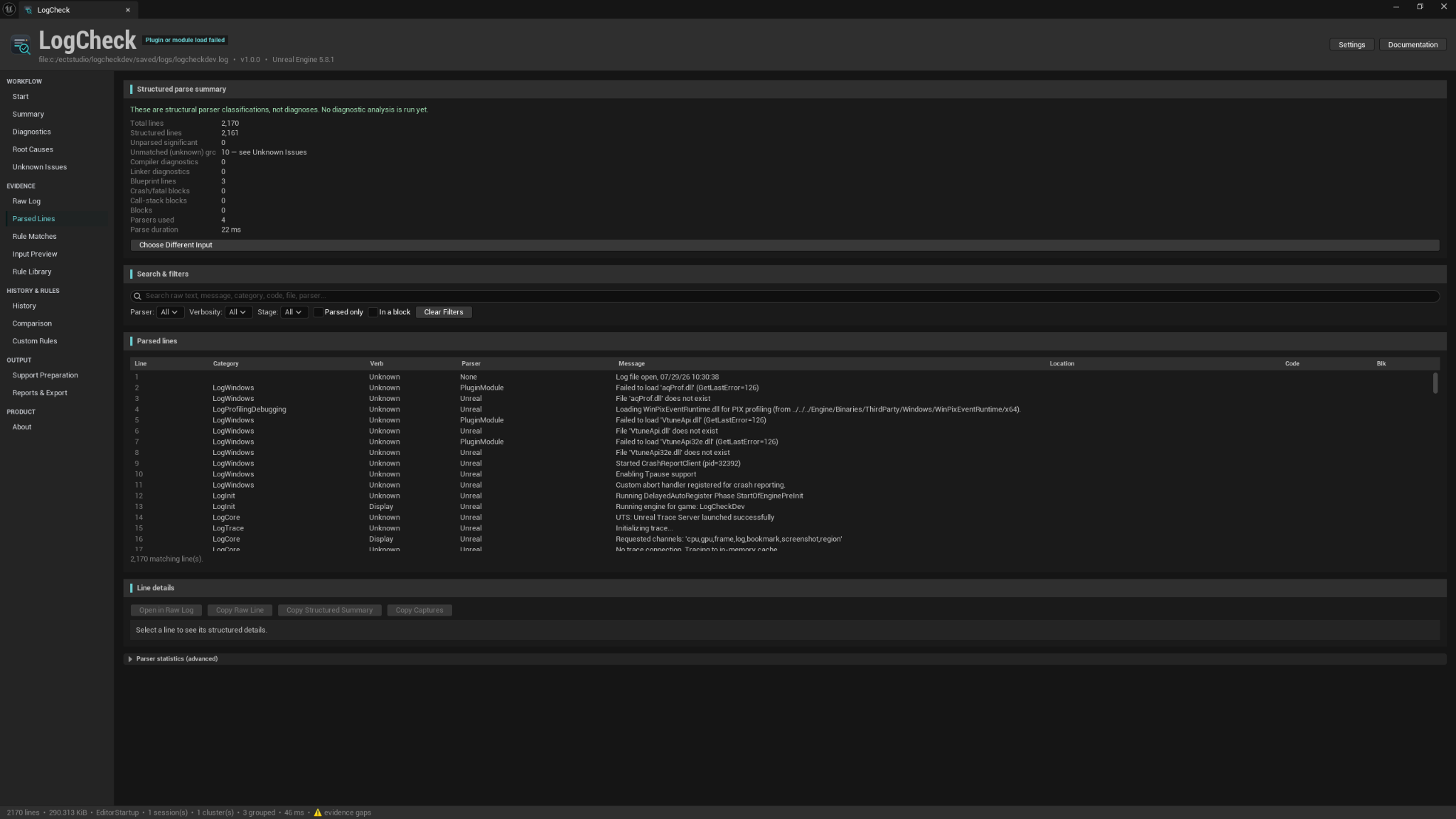Click the Copy Raw Line button
The image size is (1456, 819).
[240, 611]
